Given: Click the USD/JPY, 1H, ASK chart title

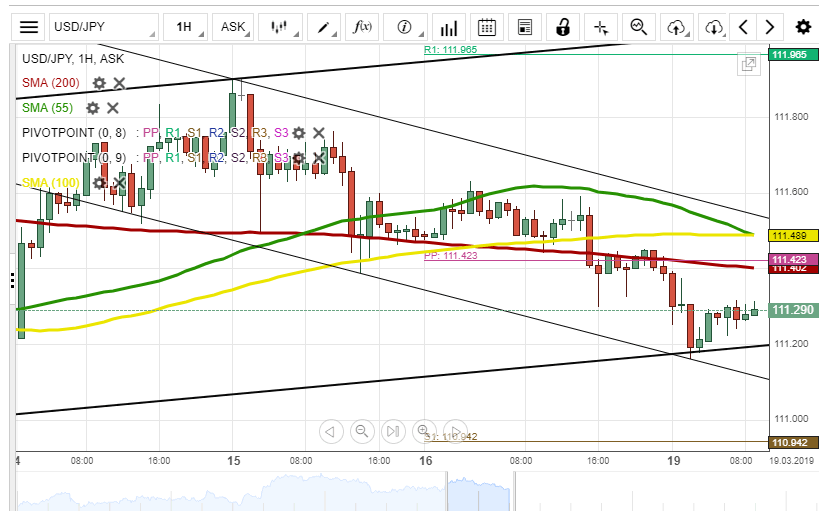Looking at the screenshot, I should tap(73, 59).
